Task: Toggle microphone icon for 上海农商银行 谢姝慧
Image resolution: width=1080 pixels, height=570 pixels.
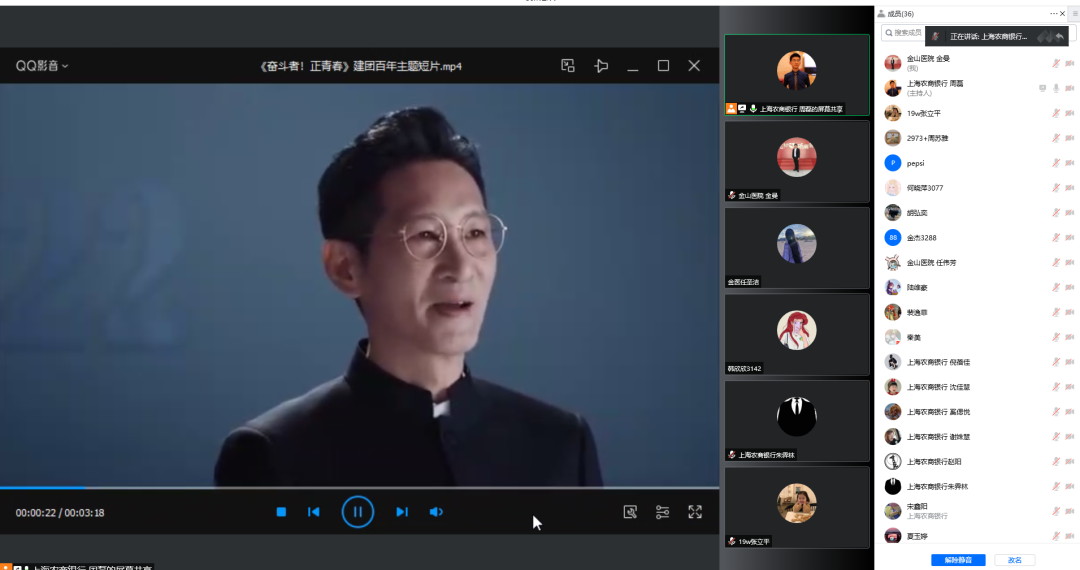Action: (x=1055, y=436)
